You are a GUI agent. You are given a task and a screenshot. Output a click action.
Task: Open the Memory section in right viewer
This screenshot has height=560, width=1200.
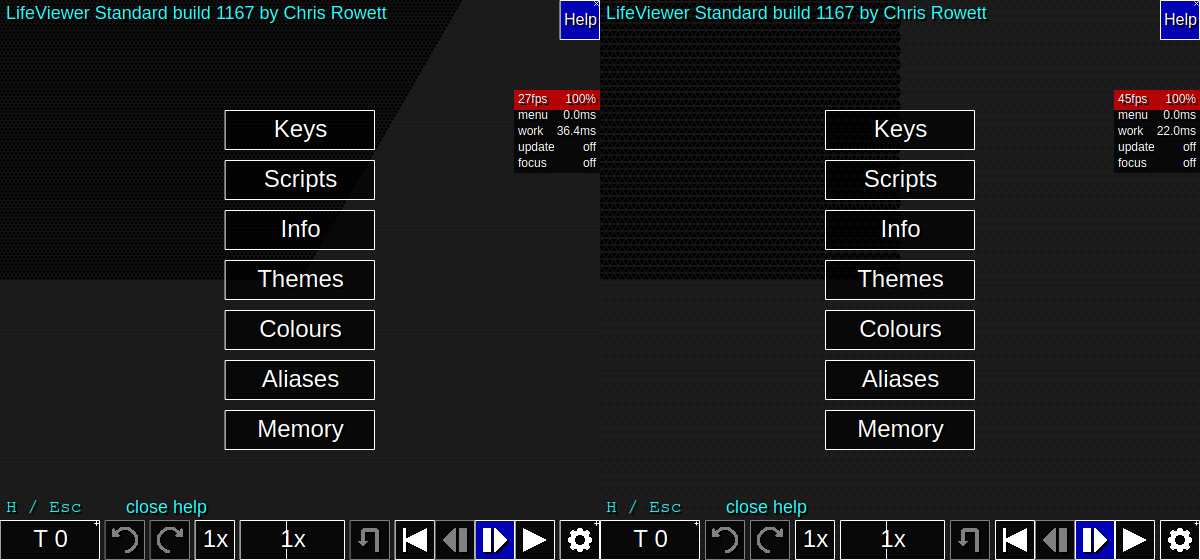pyautogui.click(x=900, y=430)
